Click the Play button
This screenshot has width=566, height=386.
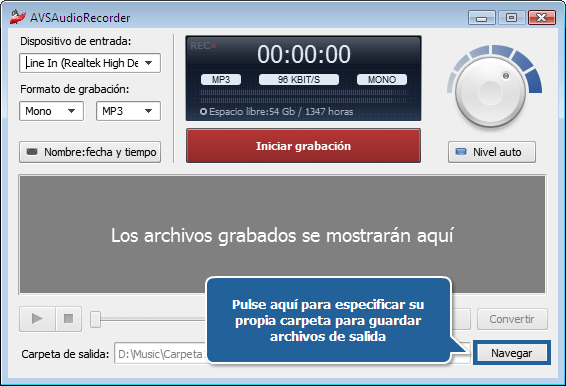click(x=37, y=319)
